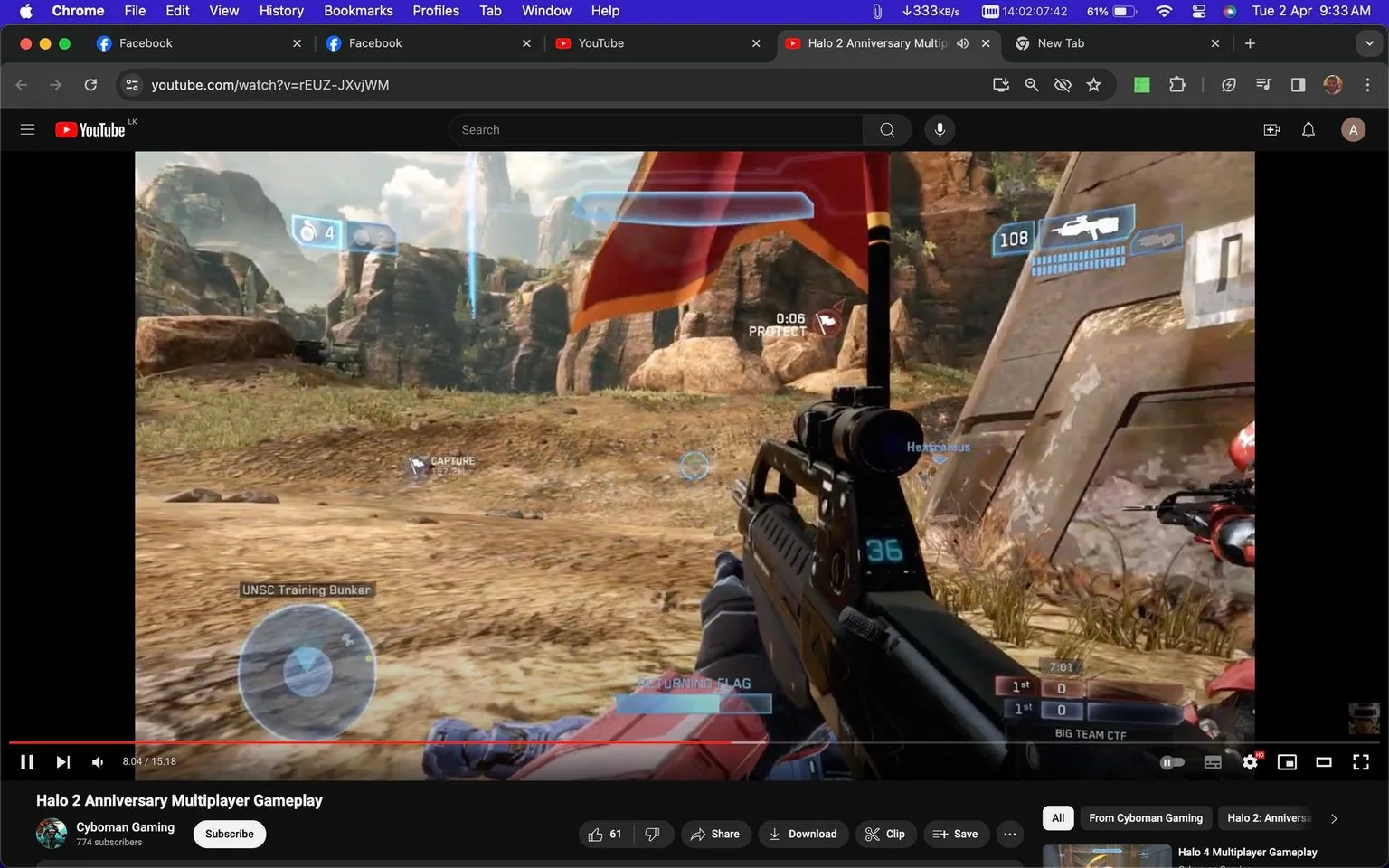Image resolution: width=1389 pixels, height=868 pixels.
Task: Go to YouTube home via logo
Action: click(90, 129)
